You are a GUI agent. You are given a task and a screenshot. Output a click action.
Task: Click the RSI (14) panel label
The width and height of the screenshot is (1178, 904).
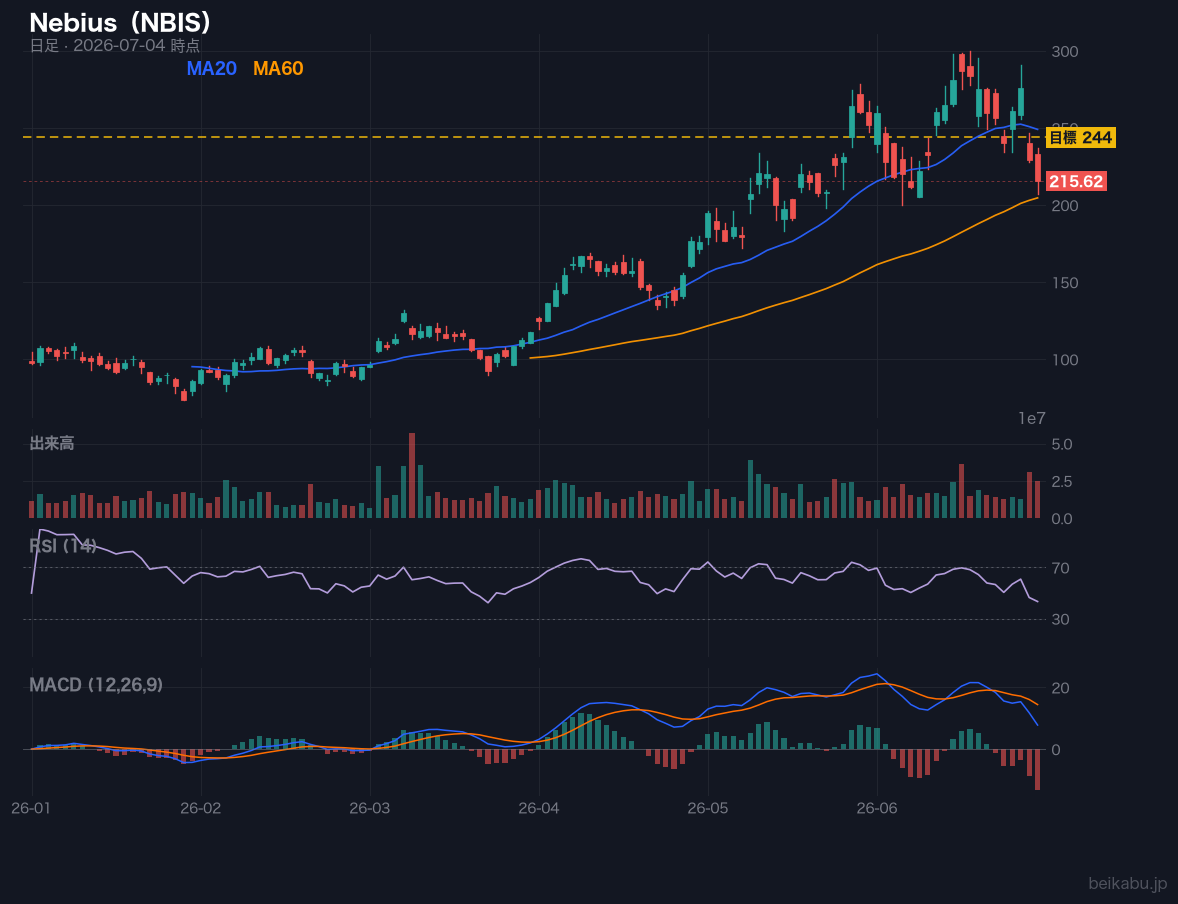pos(63,546)
